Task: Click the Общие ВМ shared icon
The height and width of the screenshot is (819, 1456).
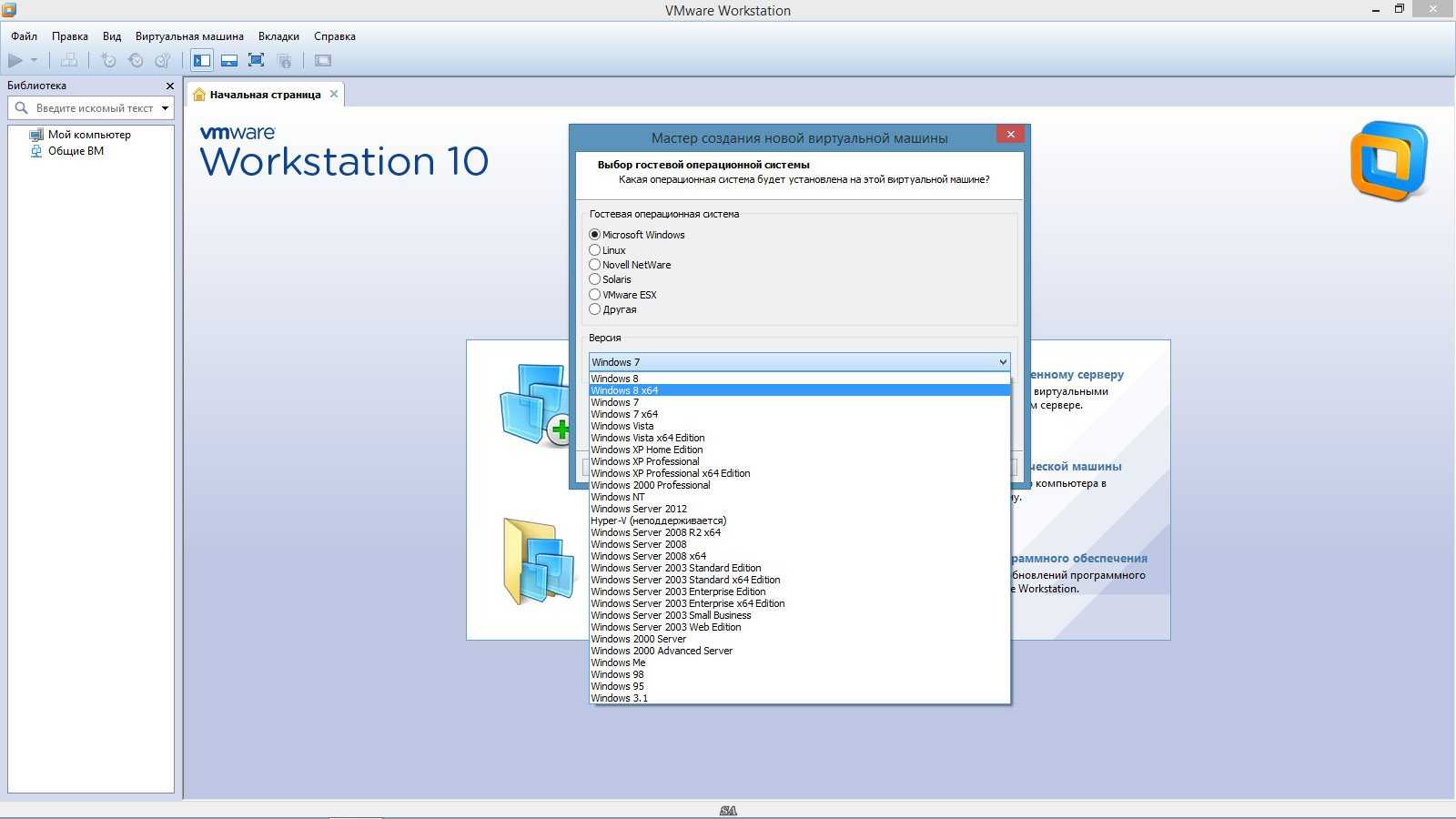Action: pos(36,151)
